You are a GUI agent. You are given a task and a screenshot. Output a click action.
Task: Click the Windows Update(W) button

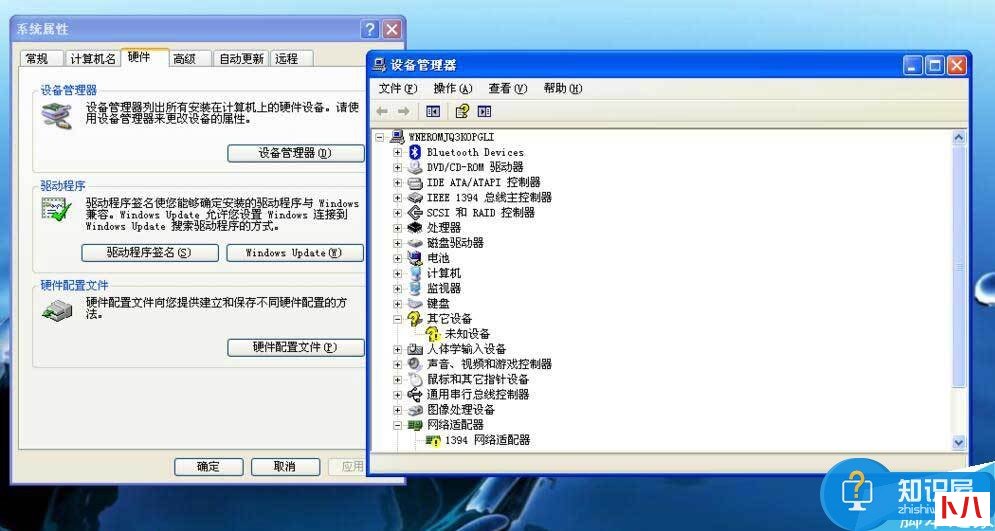click(295, 252)
